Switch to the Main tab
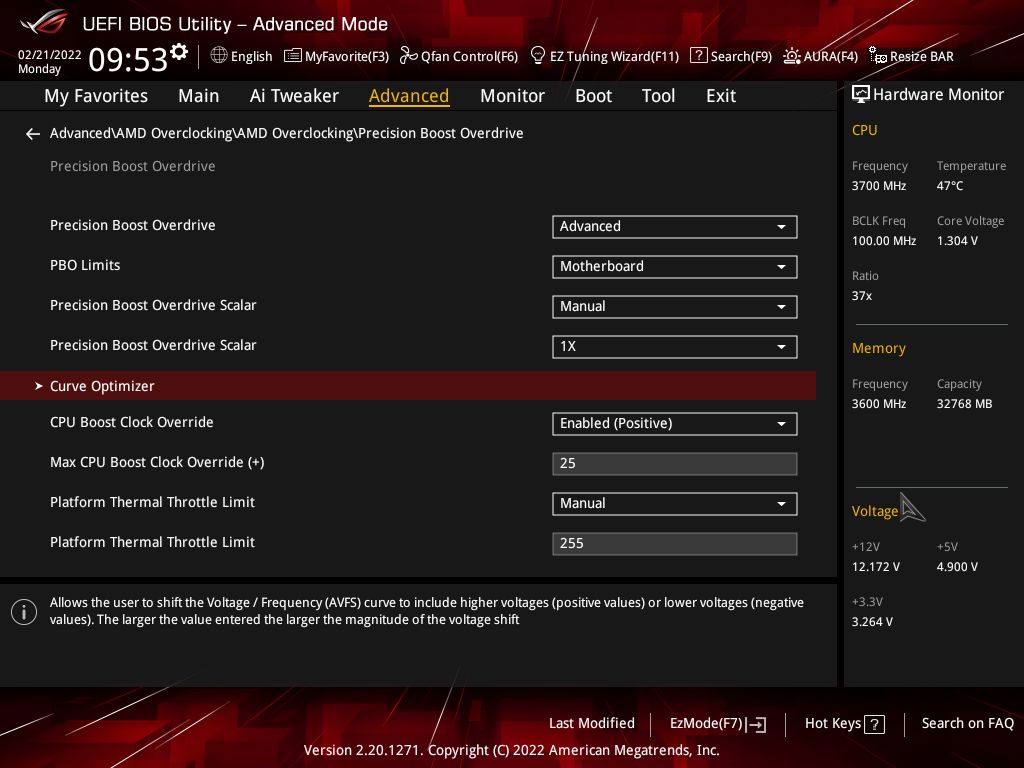The image size is (1024, 768). pos(199,96)
